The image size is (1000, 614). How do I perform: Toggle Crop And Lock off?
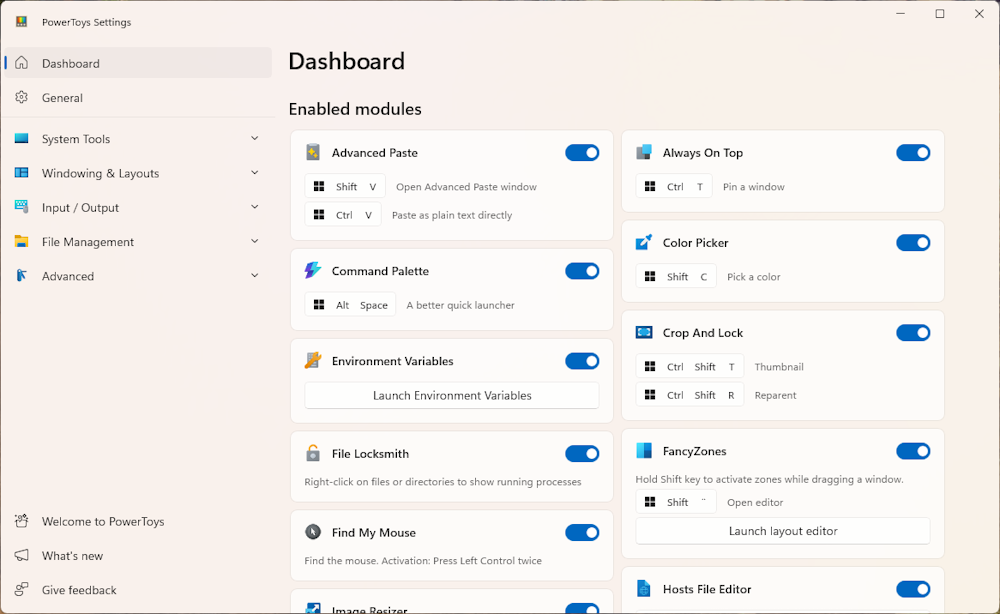coord(913,332)
